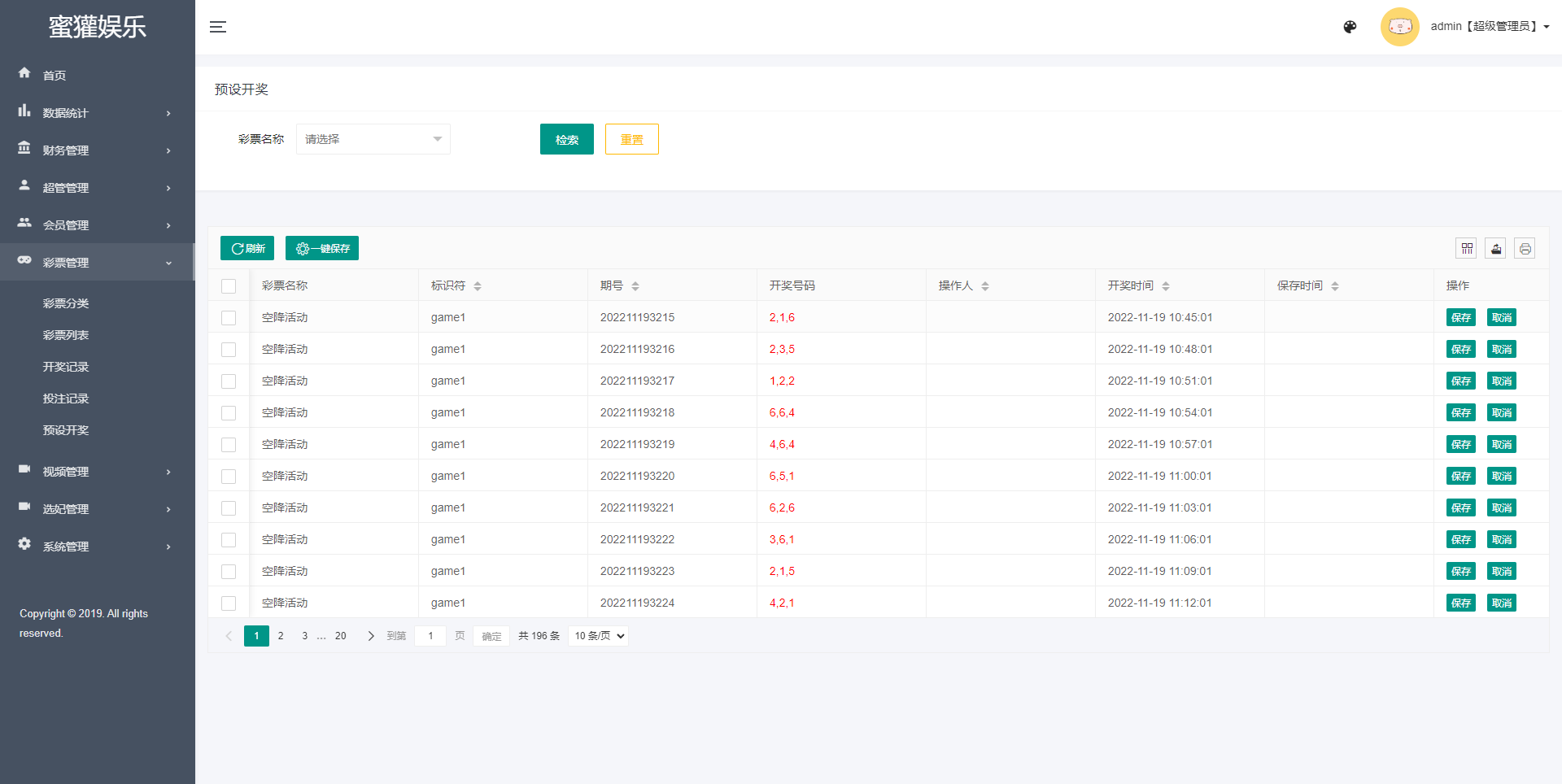Toggle the select-all header checkbox
Image resolution: width=1562 pixels, height=784 pixels.
pos(229,286)
